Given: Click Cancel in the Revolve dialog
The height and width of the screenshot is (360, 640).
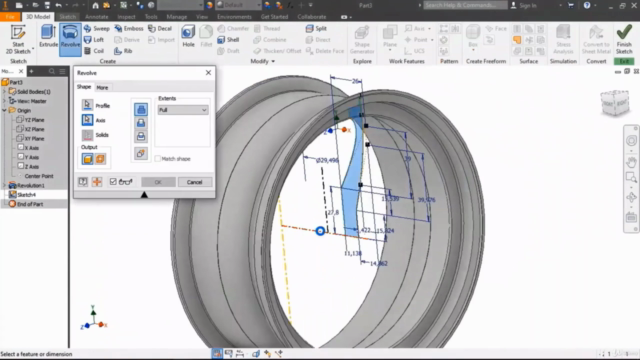Looking at the screenshot, I should pos(194,182).
